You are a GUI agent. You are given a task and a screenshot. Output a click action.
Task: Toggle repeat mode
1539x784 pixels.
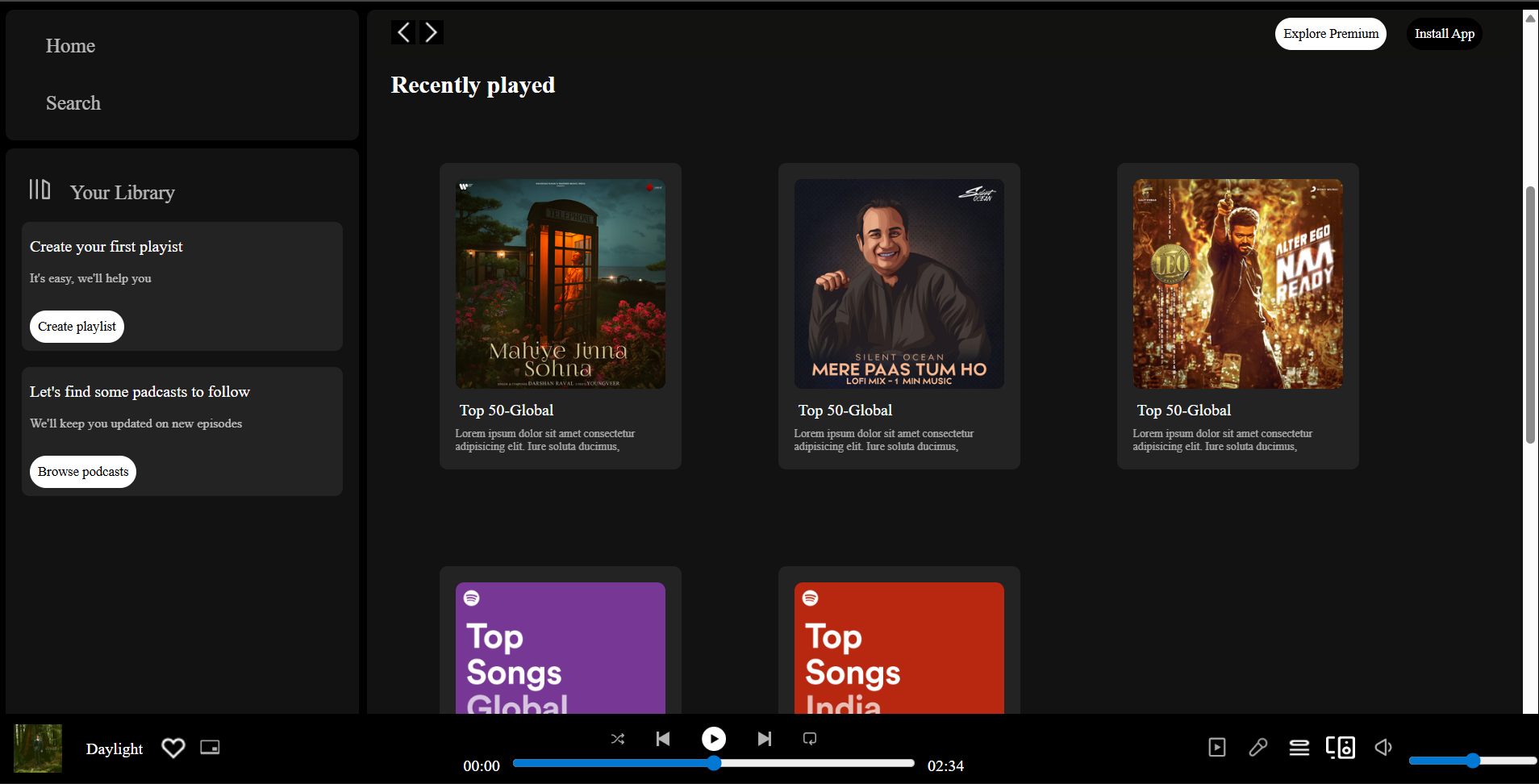[809, 738]
